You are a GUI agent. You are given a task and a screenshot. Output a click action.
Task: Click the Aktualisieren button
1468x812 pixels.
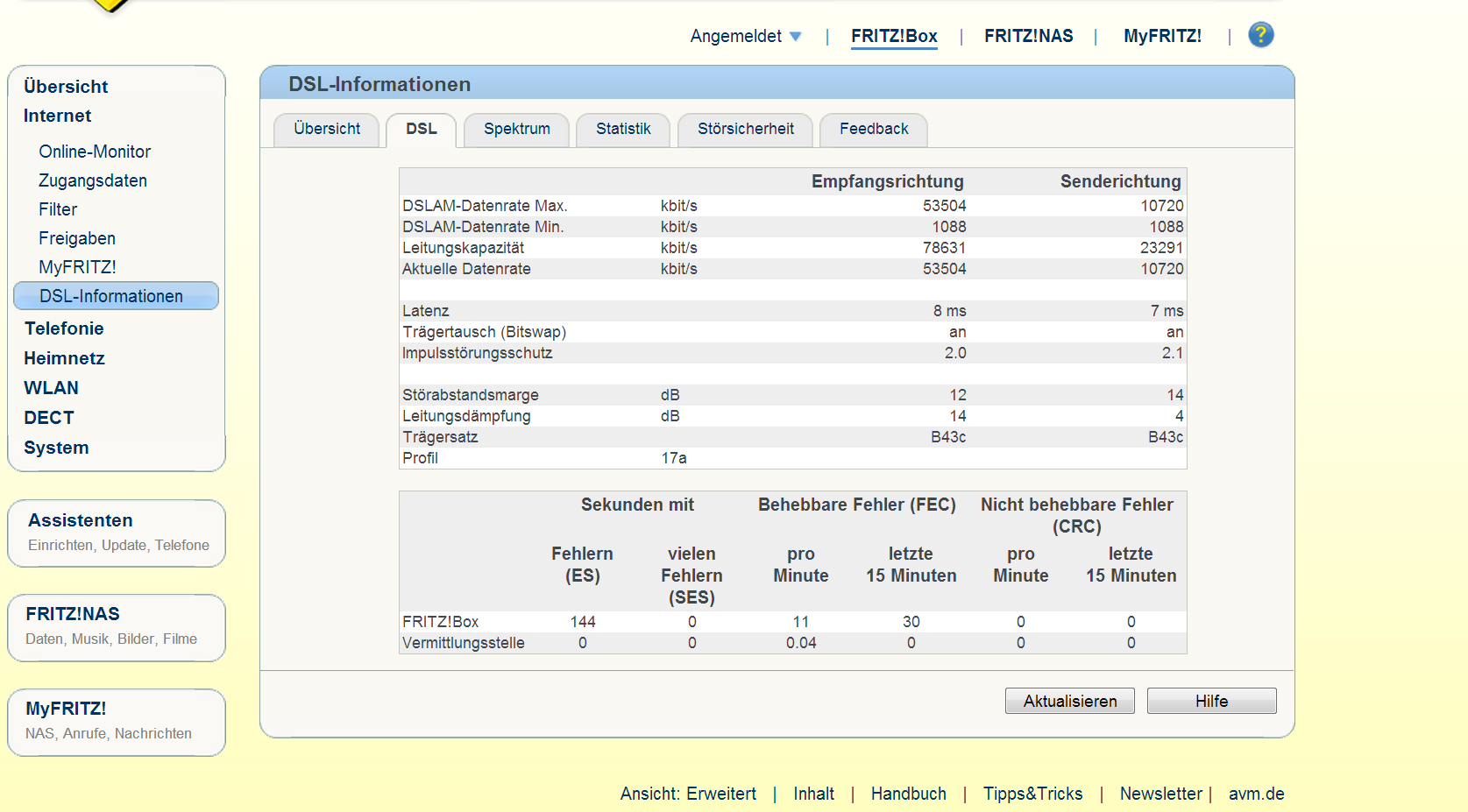pyautogui.click(x=1070, y=701)
